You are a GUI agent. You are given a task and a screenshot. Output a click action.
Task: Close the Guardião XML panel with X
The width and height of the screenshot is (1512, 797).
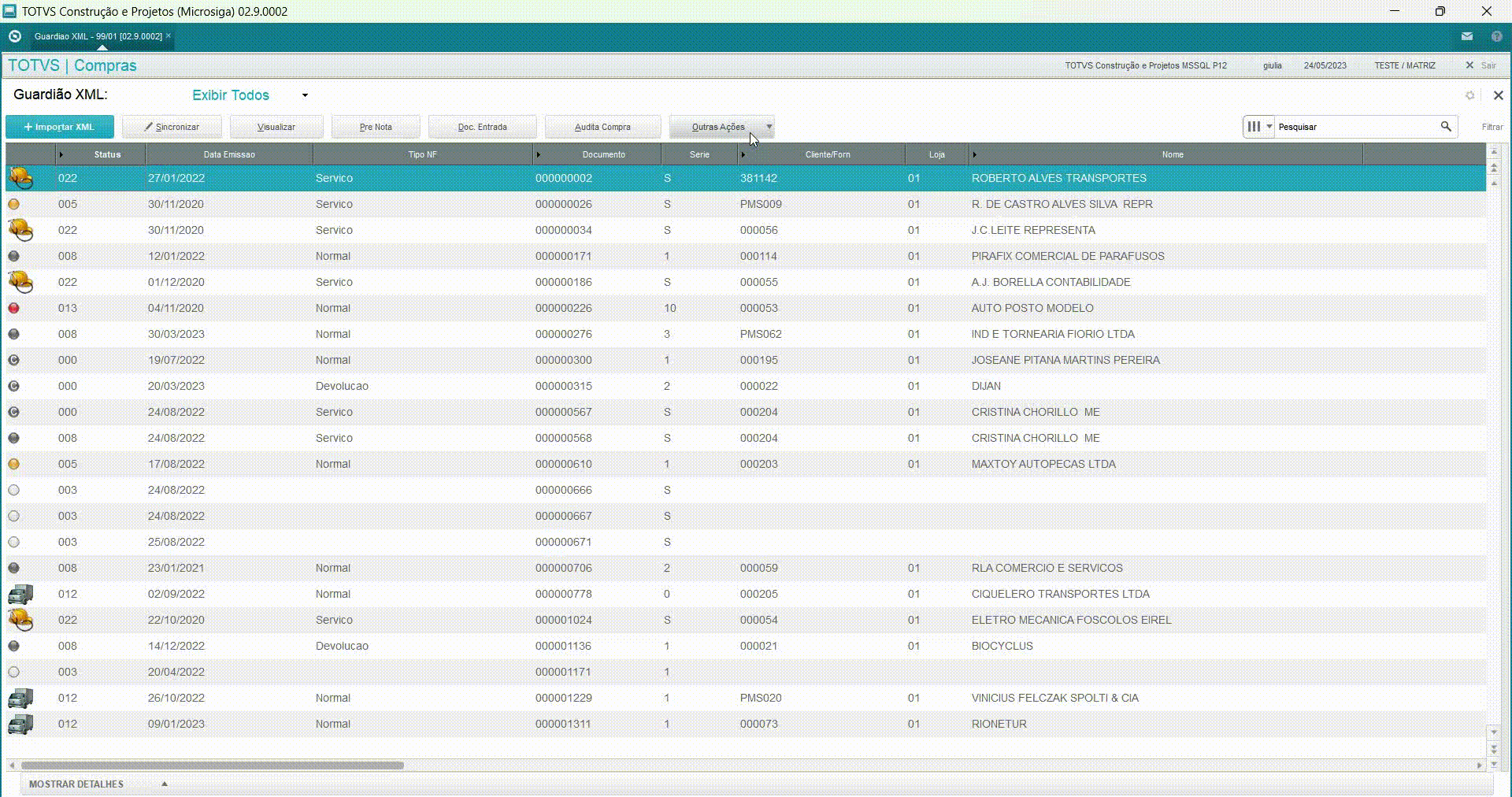[x=1498, y=95]
